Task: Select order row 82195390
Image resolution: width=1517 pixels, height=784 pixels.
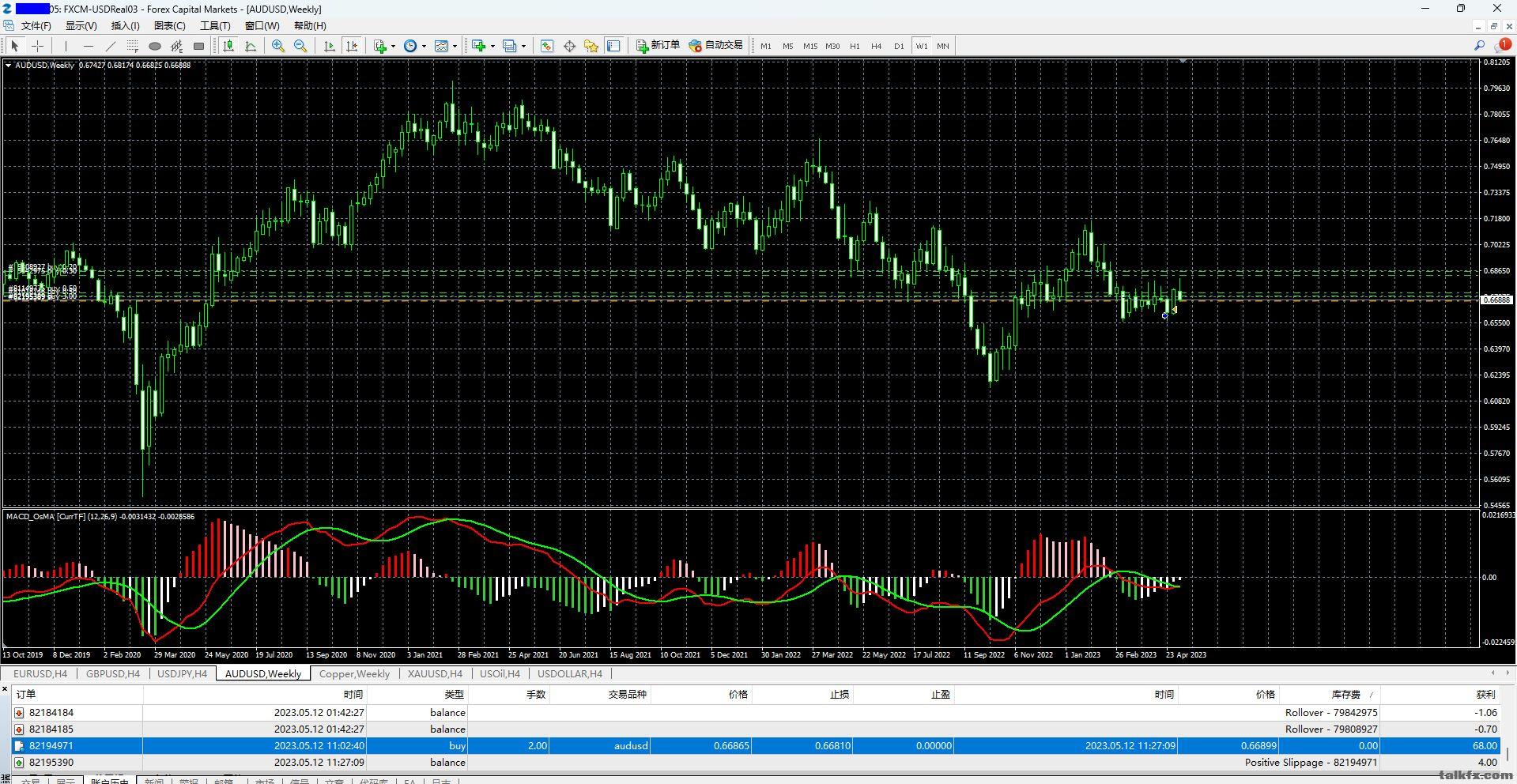Action: [x=757, y=762]
